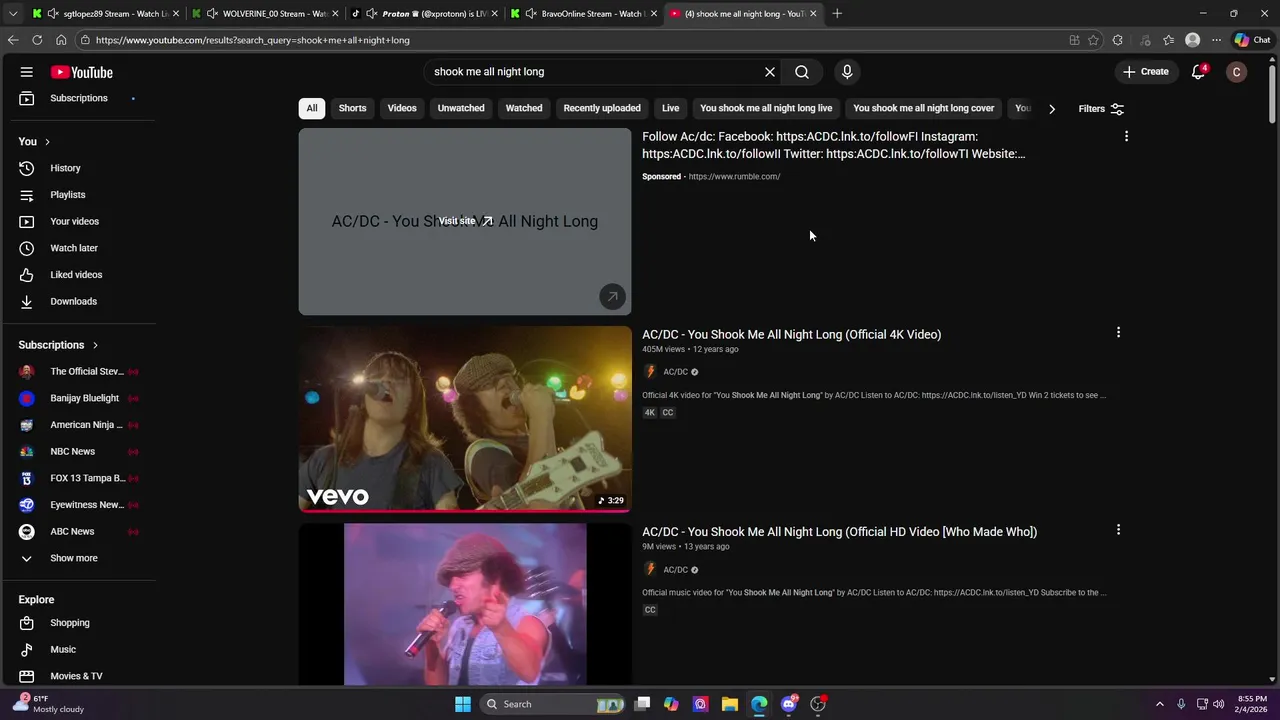Image resolution: width=1280 pixels, height=720 pixels.
Task: Open the account avatar menu
Action: (1237, 72)
